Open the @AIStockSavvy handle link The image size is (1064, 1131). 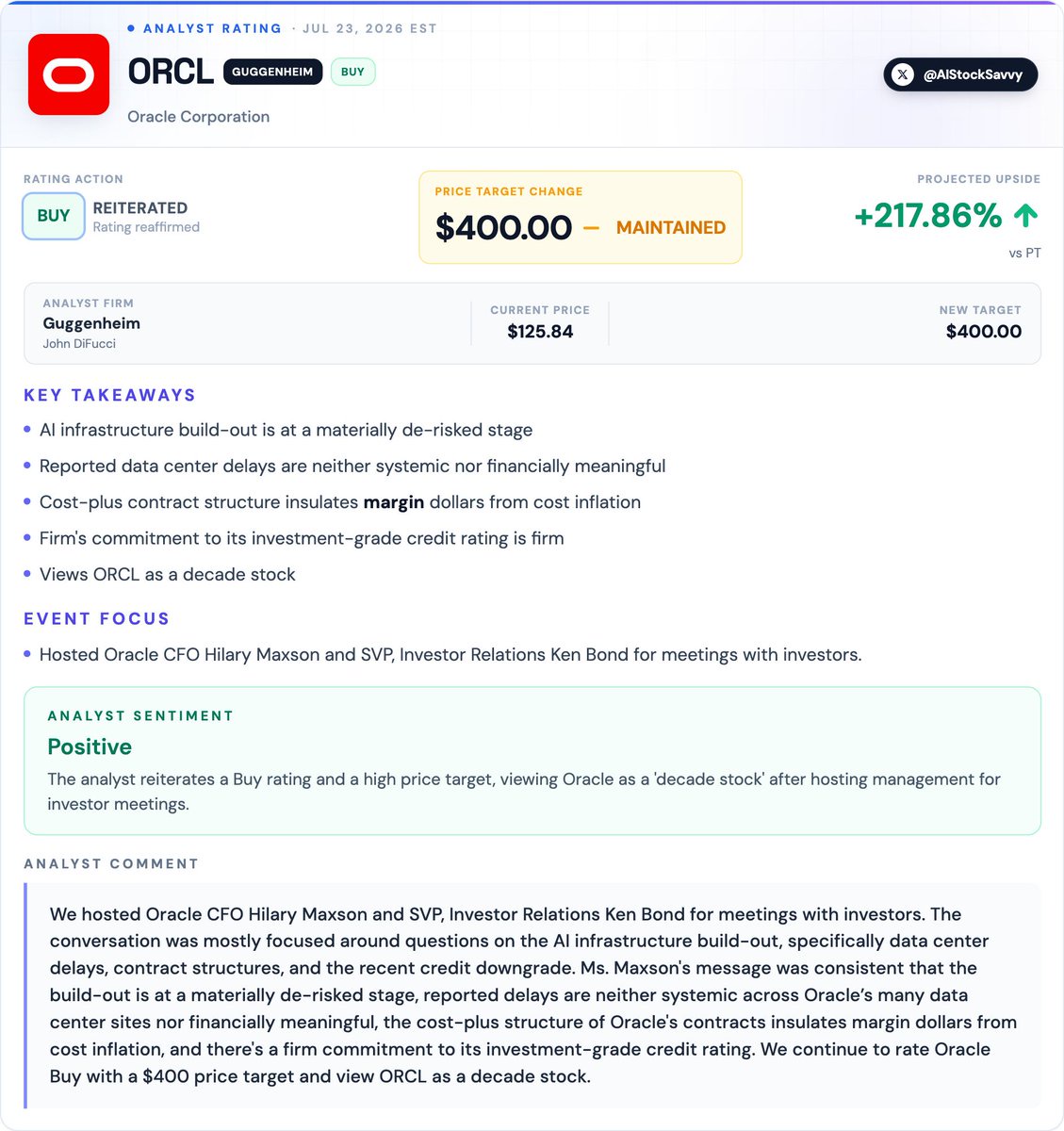click(x=960, y=74)
